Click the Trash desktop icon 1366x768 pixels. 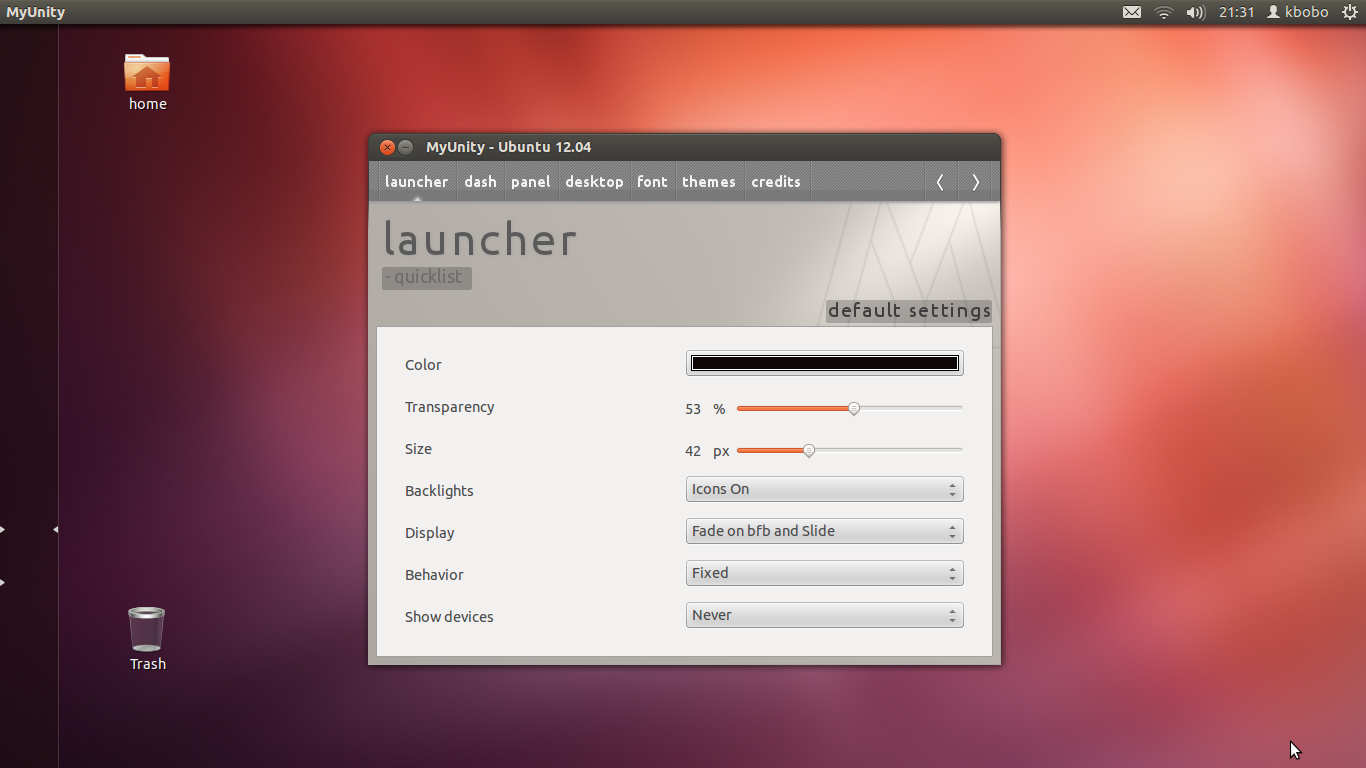click(x=147, y=639)
